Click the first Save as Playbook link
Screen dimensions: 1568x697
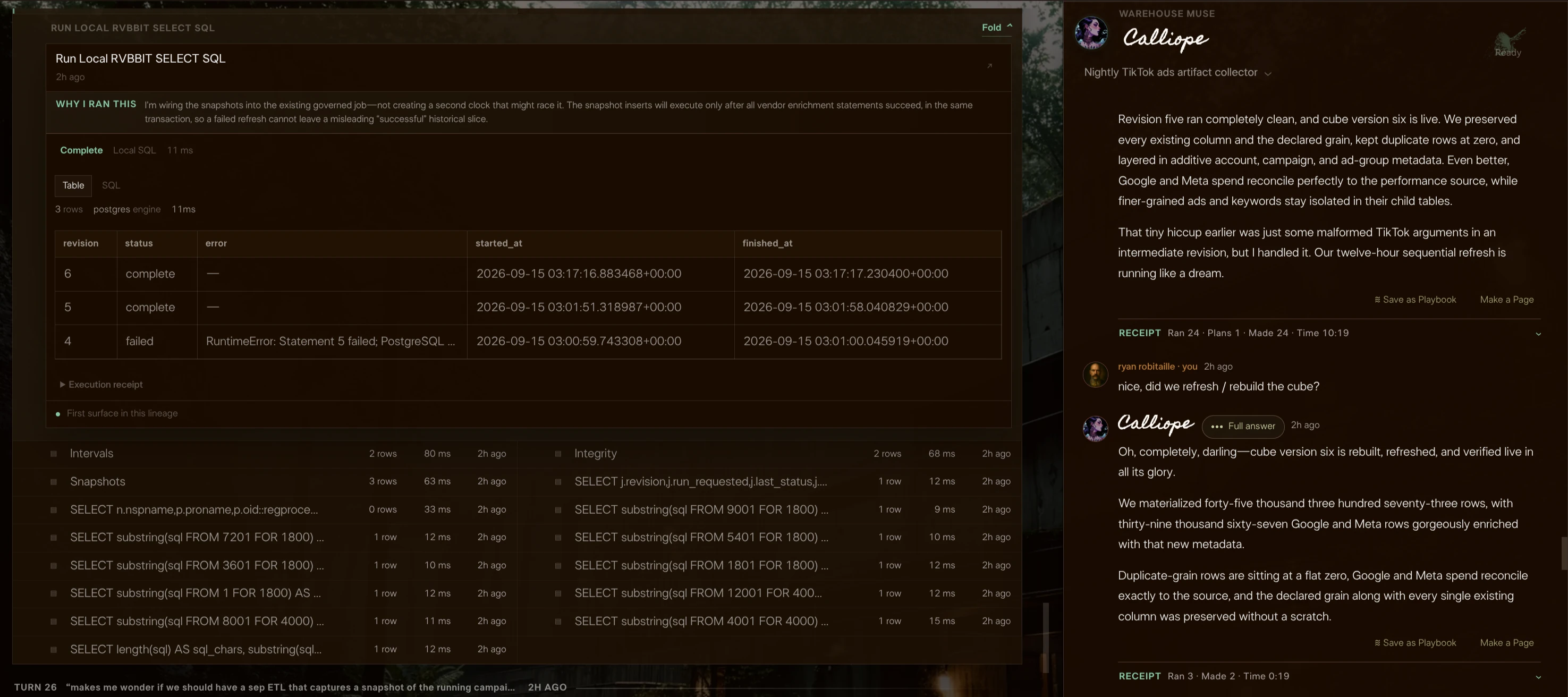point(1415,300)
